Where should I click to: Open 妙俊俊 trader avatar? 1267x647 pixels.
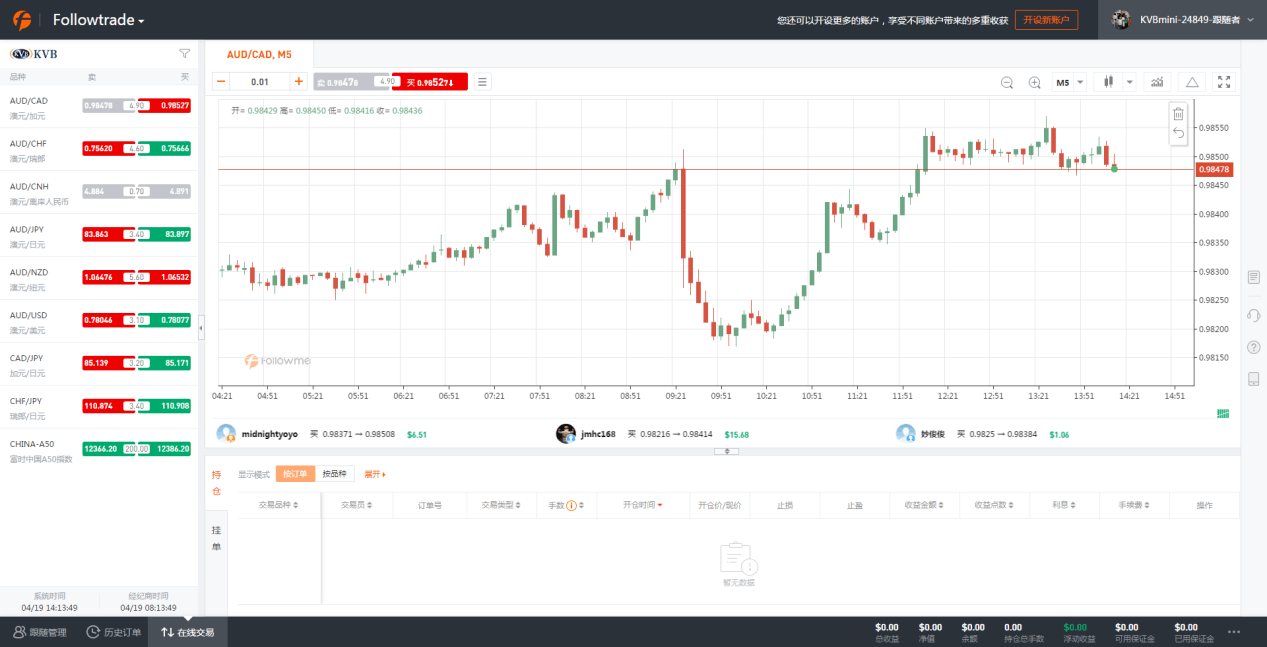click(905, 434)
